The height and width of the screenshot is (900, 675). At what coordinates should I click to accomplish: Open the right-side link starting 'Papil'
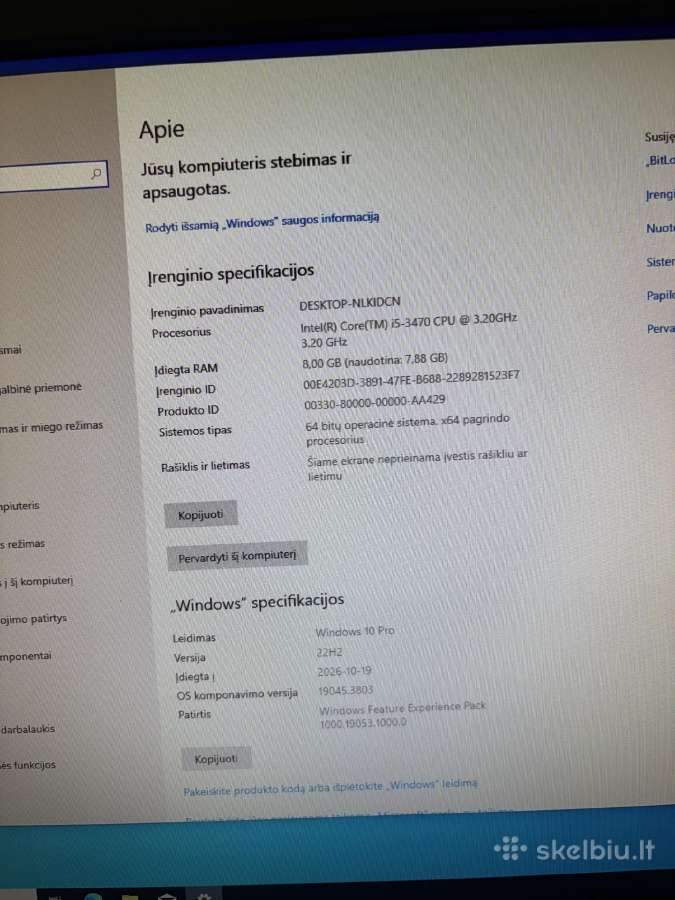click(x=661, y=296)
